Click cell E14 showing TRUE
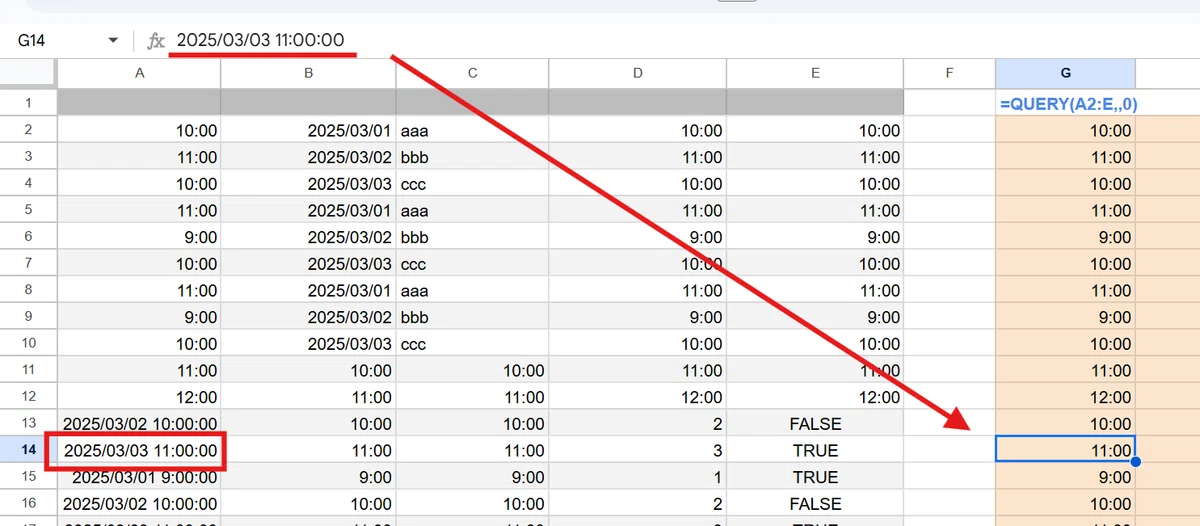The image size is (1200, 526). pos(815,450)
